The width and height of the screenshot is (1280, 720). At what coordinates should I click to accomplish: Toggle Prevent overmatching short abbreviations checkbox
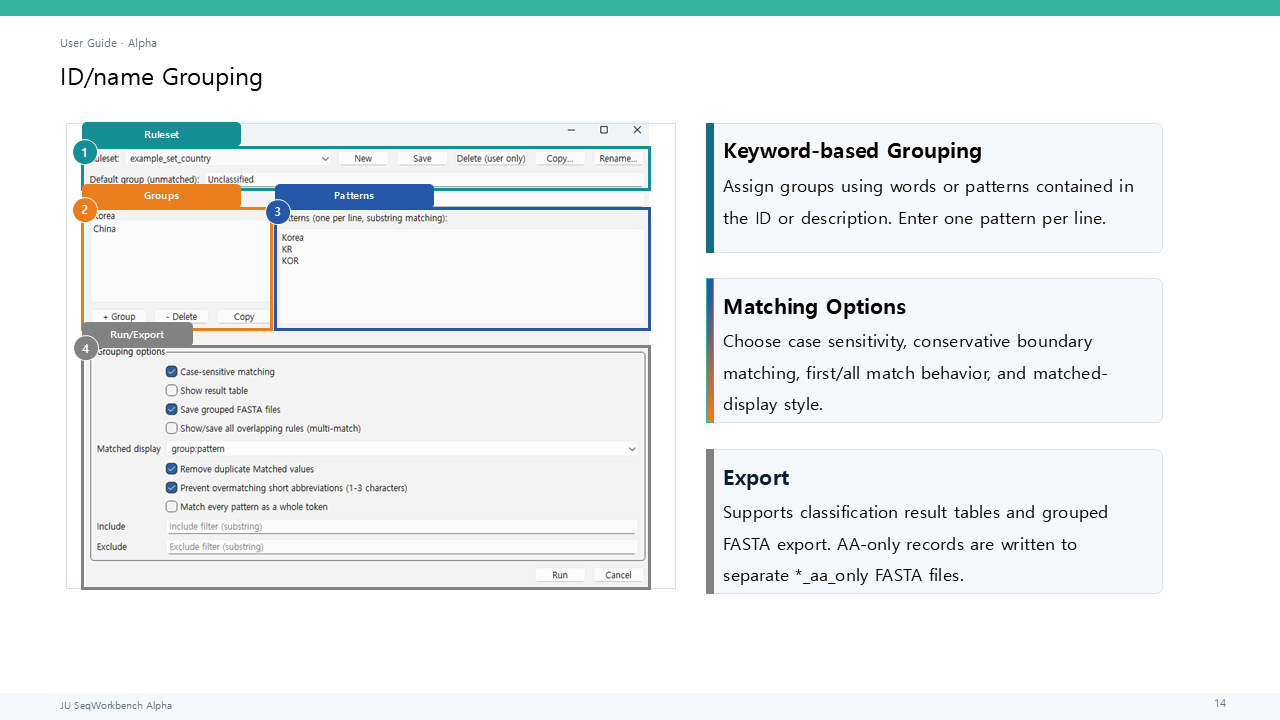[172, 487]
